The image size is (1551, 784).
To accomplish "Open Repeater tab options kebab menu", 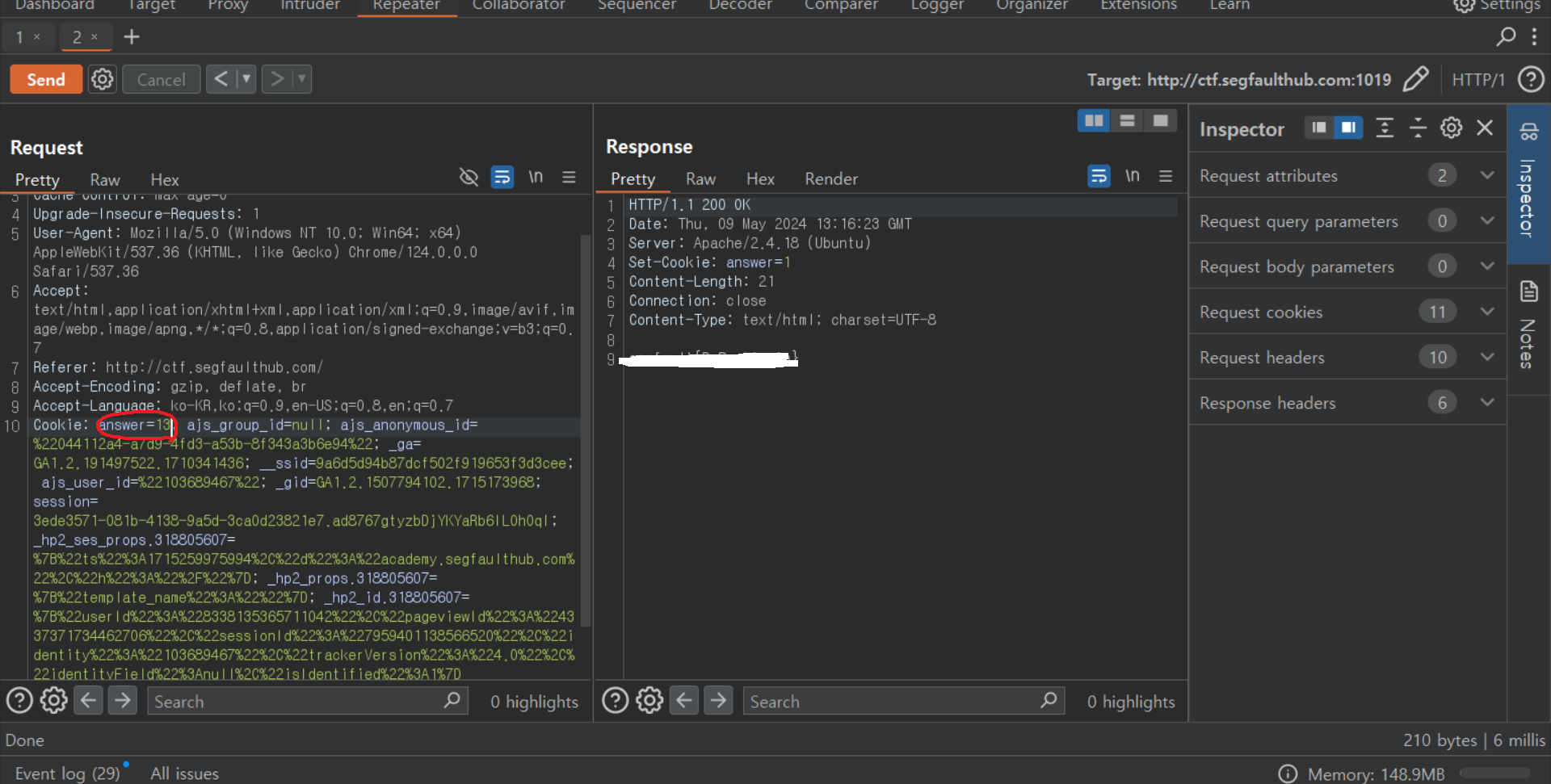I will (x=1534, y=36).
